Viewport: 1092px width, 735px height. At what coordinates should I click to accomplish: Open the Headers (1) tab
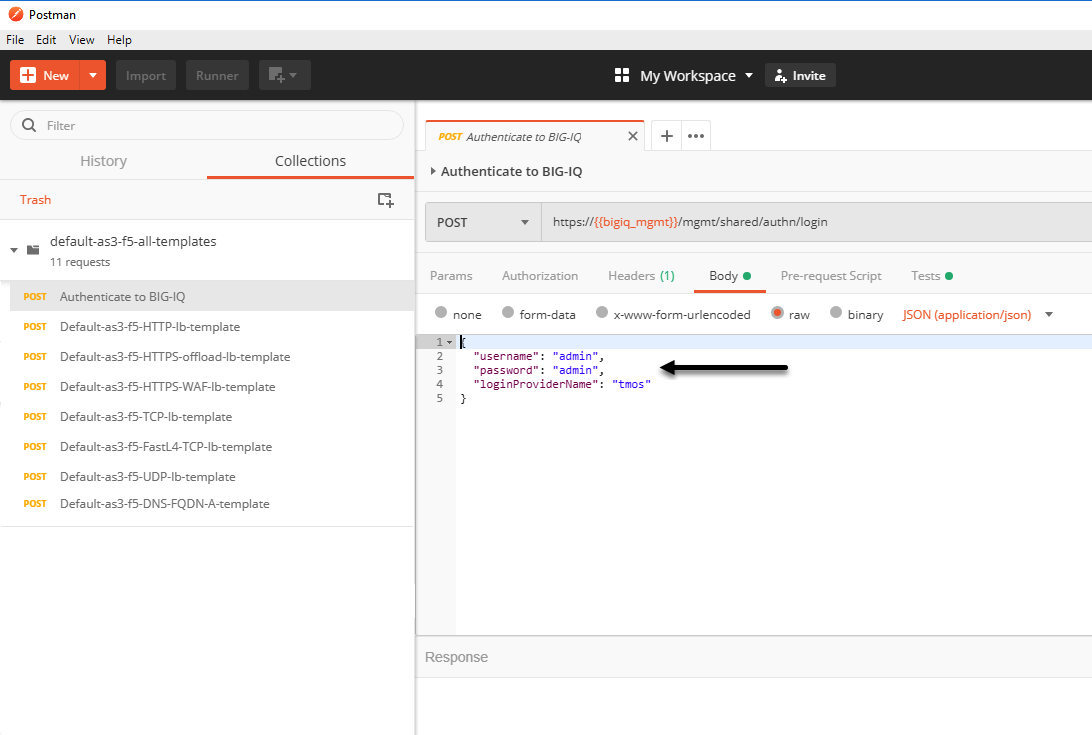[641, 276]
